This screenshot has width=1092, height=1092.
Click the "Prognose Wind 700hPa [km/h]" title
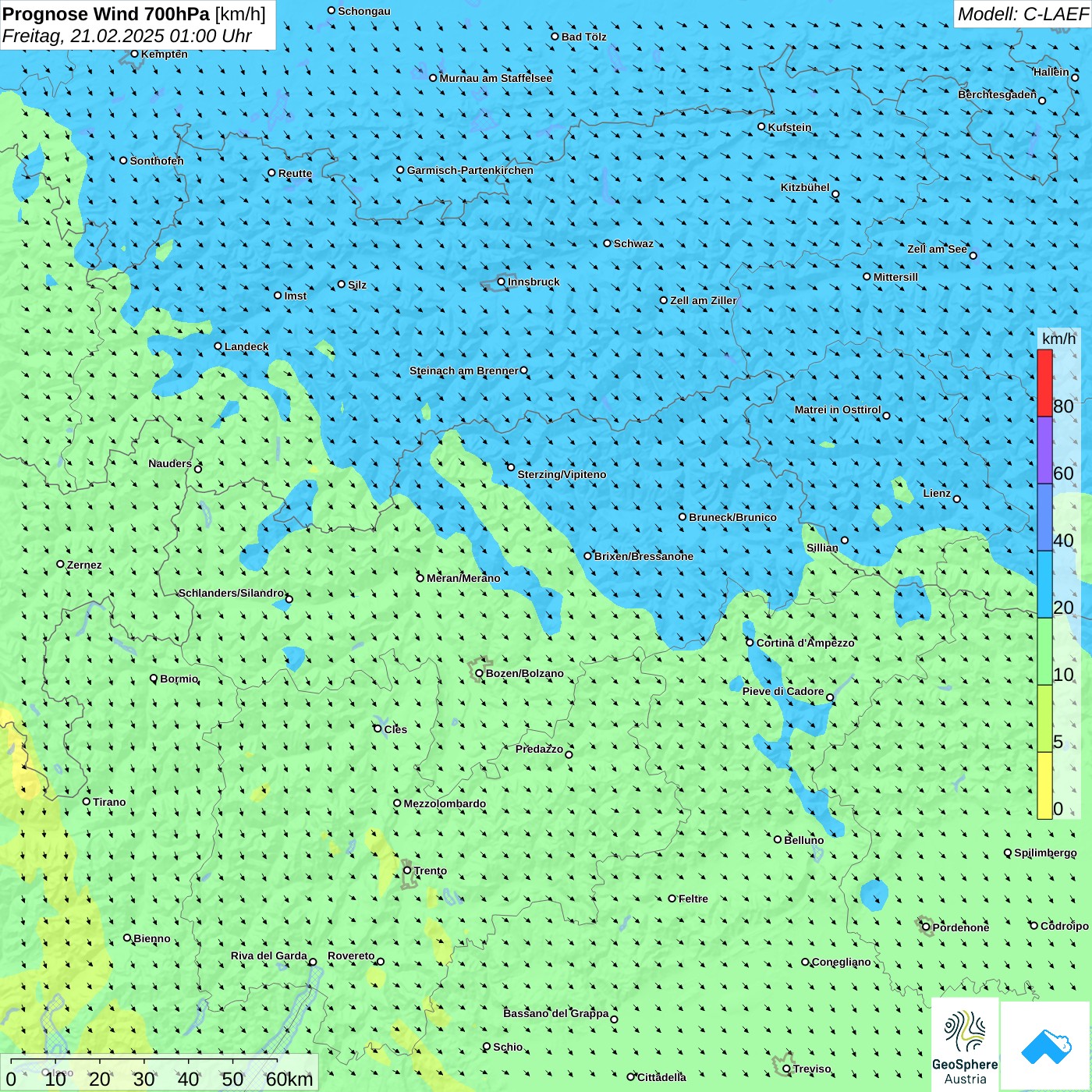(134, 14)
